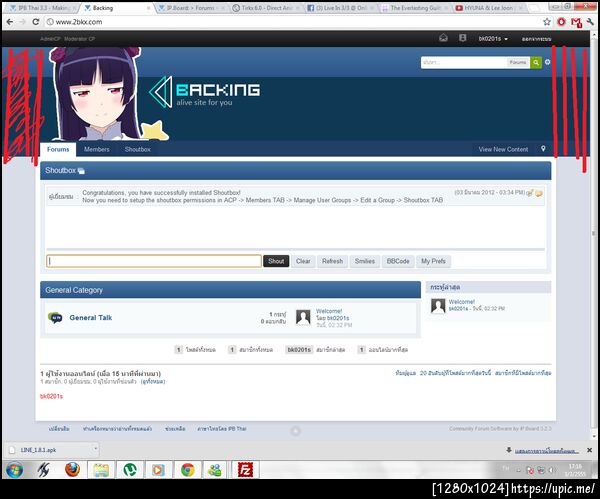Image resolution: width=600 pixels, height=499 pixels.
Task: Click the pin icon next to View New Content
Action: pos(543,149)
